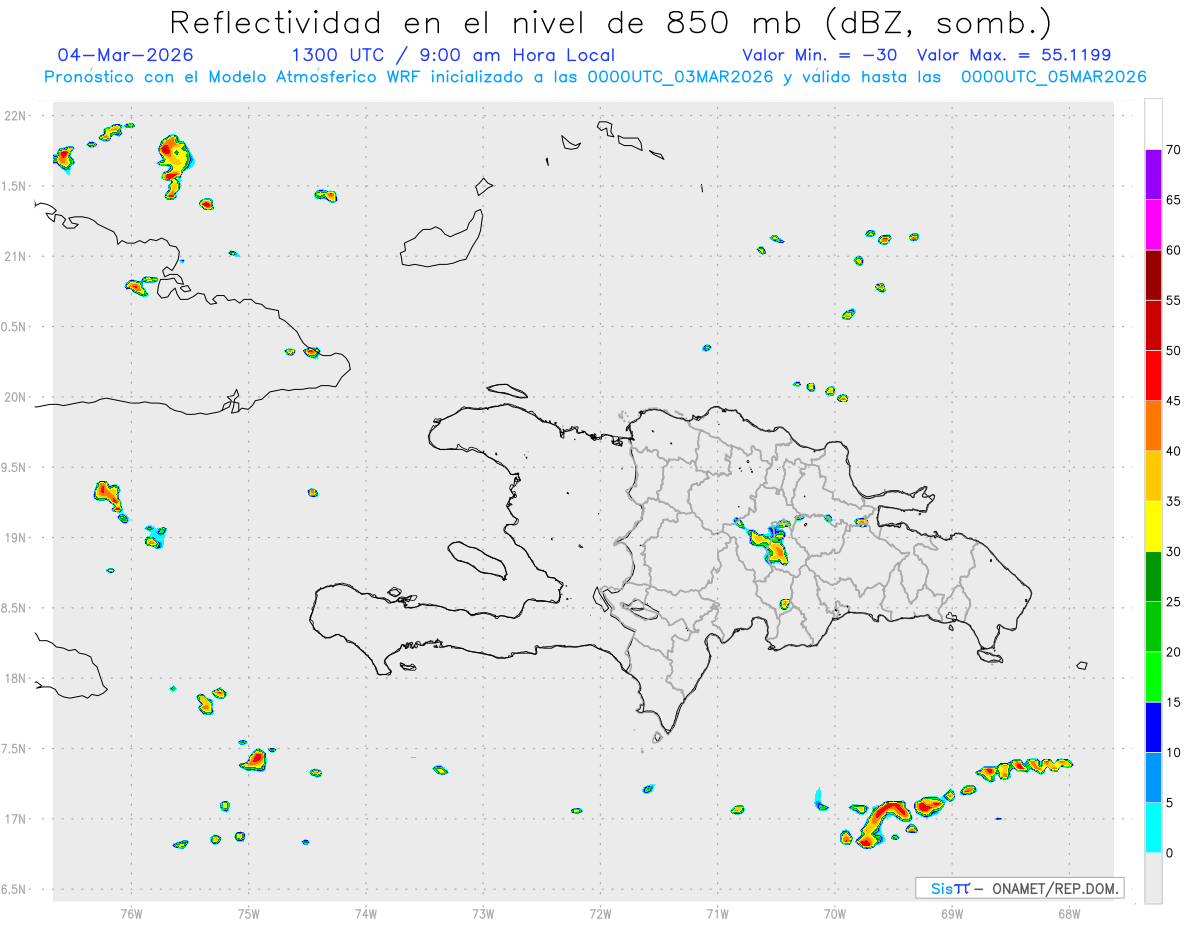Click the '69W' longitude label
Viewport: 1200px width, 927px height.
click(x=952, y=914)
